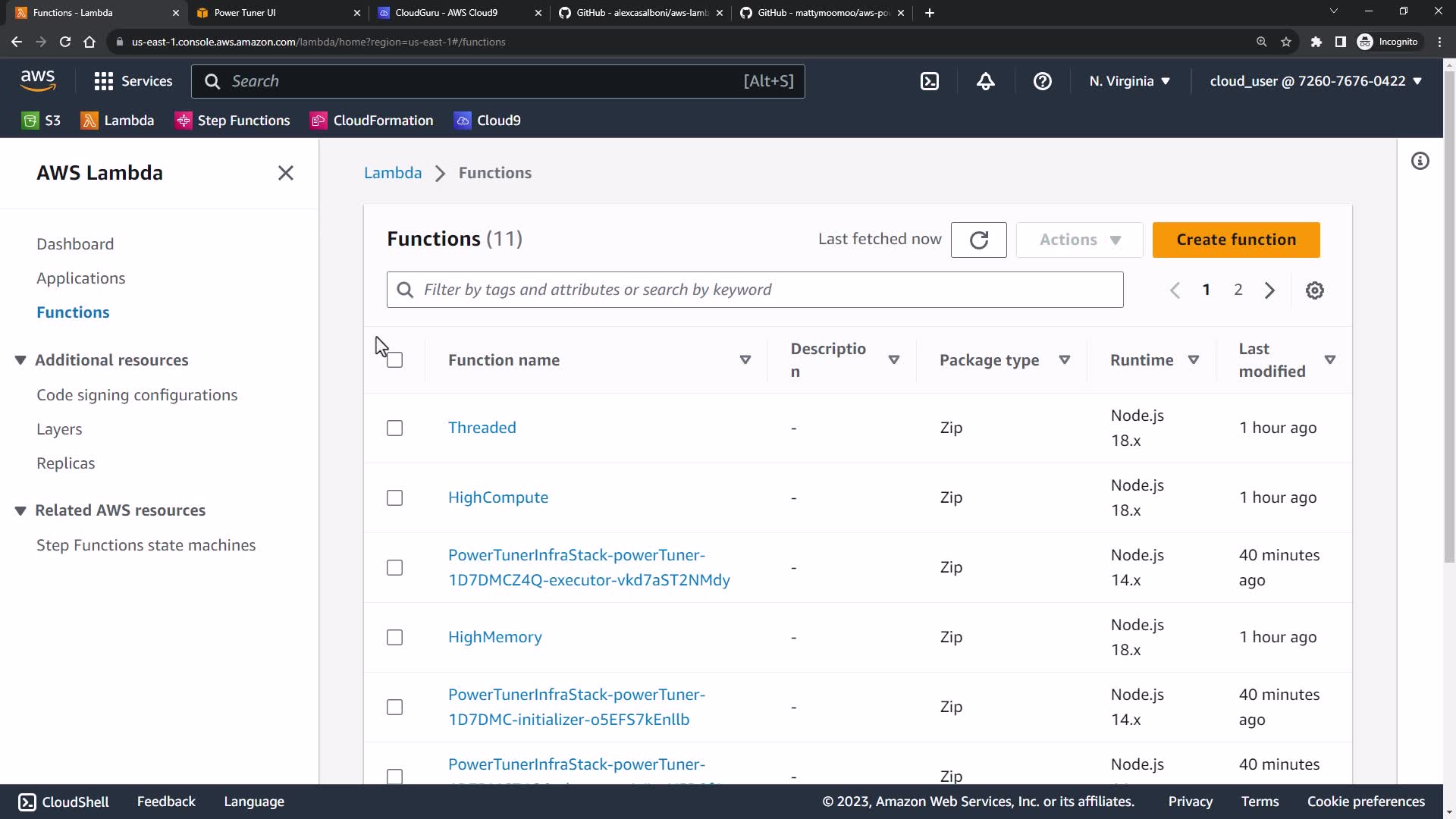Open CloudShell icon in top navigation bar
Viewport: 1456px width, 819px height.
coord(930,81)
